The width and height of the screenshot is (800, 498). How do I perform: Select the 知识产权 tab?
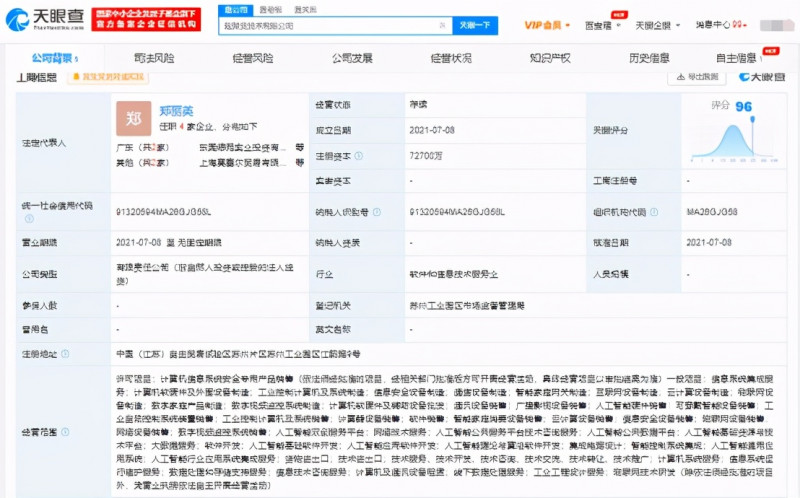click(x=549, y=58)
